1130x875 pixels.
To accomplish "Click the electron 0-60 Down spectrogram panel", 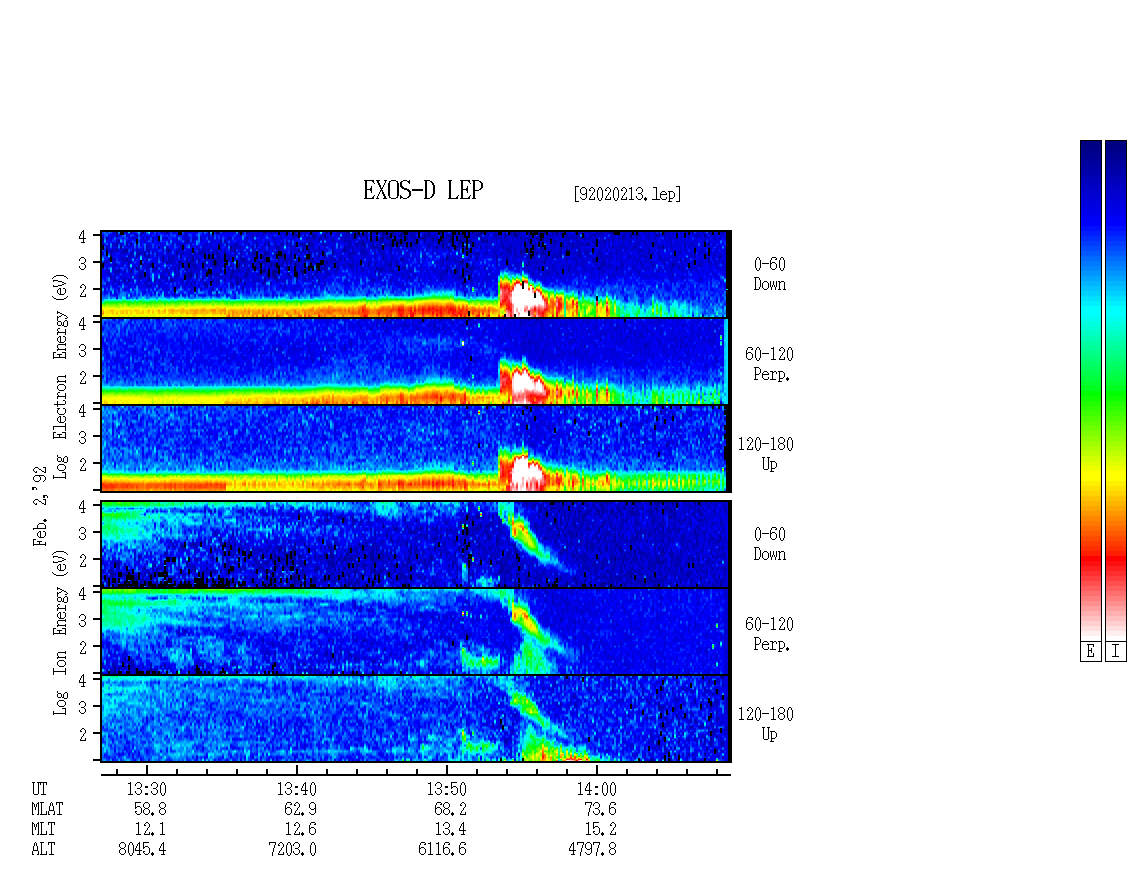I will point(416,274).
